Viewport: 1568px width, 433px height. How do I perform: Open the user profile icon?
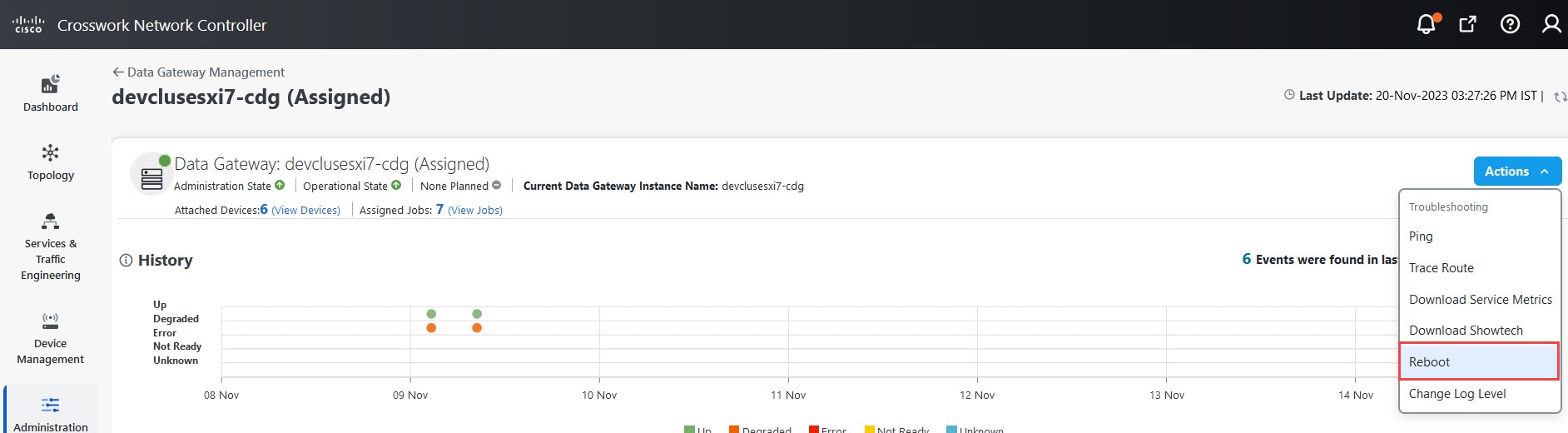pyautogui.click(x=1551, y=24)
